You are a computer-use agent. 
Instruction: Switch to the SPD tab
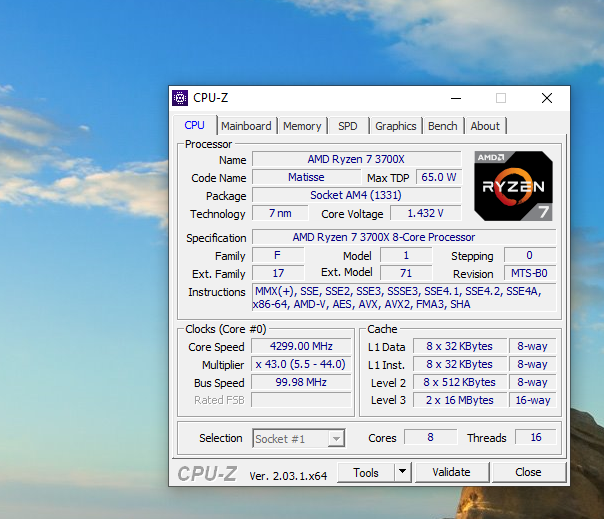point(348,126)
